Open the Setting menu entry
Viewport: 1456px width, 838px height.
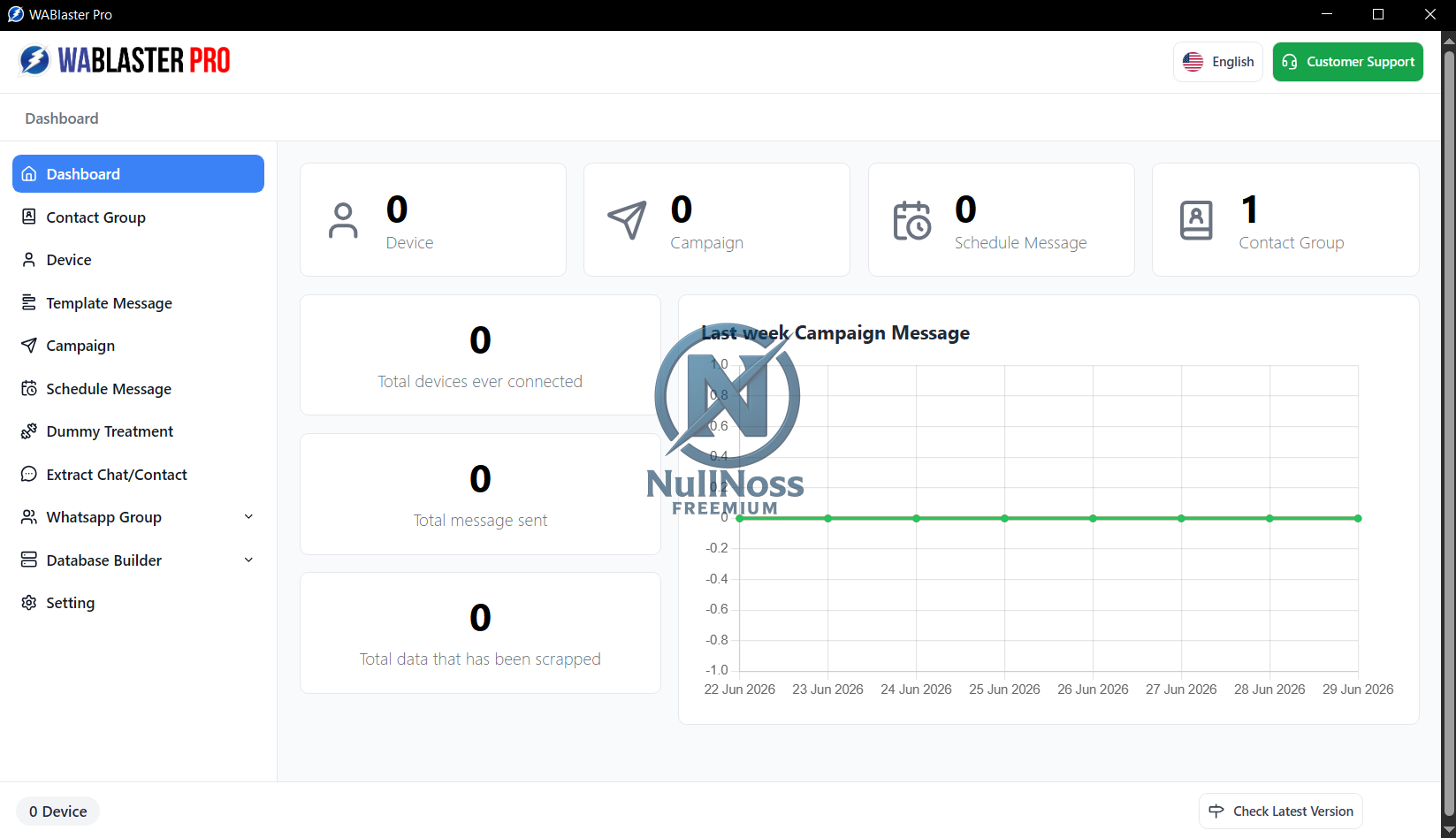(138, 603)
